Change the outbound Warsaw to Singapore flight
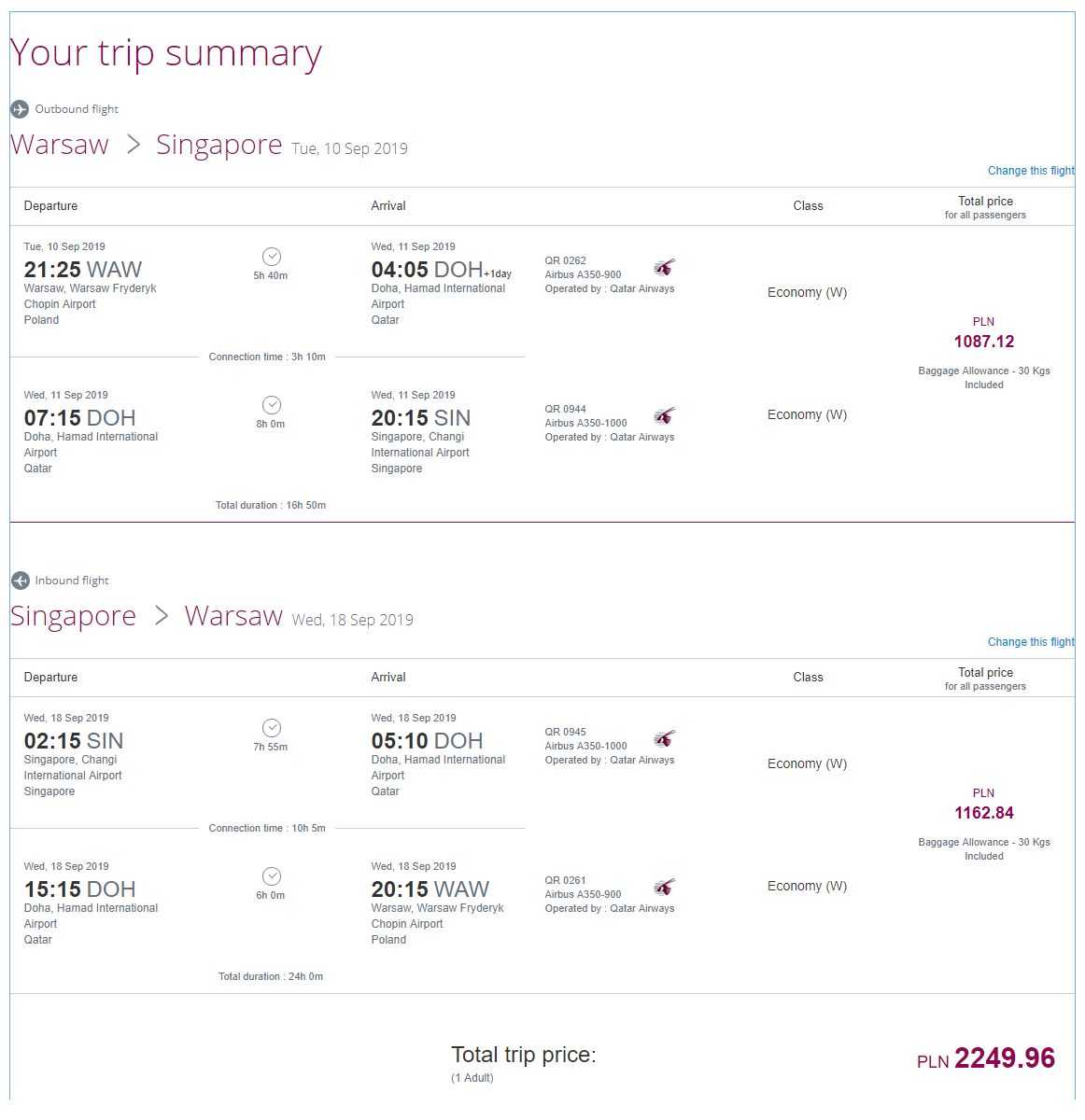The height and width of the screenshot is (1120, 1085). (1031, 171)
